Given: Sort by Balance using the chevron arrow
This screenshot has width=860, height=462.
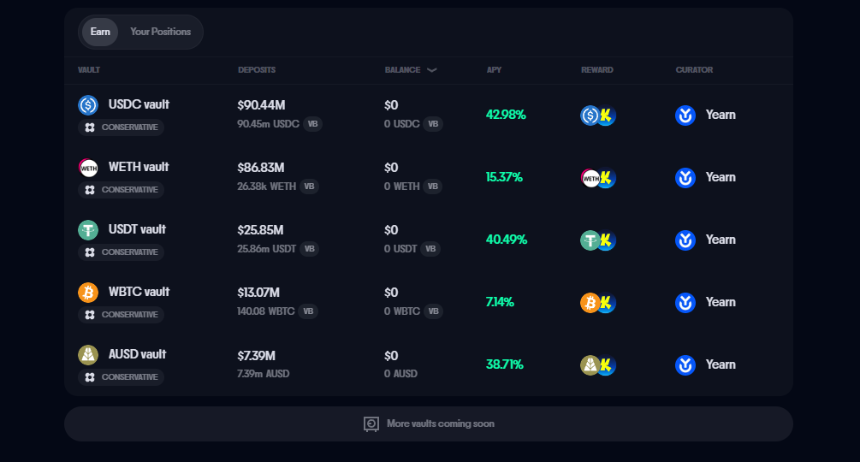Looking at the screenshot, I should click(x=432, y=70).
